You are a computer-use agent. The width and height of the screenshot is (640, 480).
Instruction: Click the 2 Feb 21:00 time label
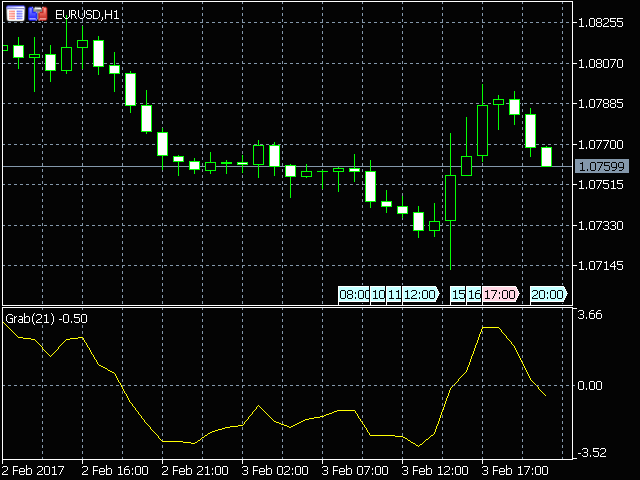[195, 471]
